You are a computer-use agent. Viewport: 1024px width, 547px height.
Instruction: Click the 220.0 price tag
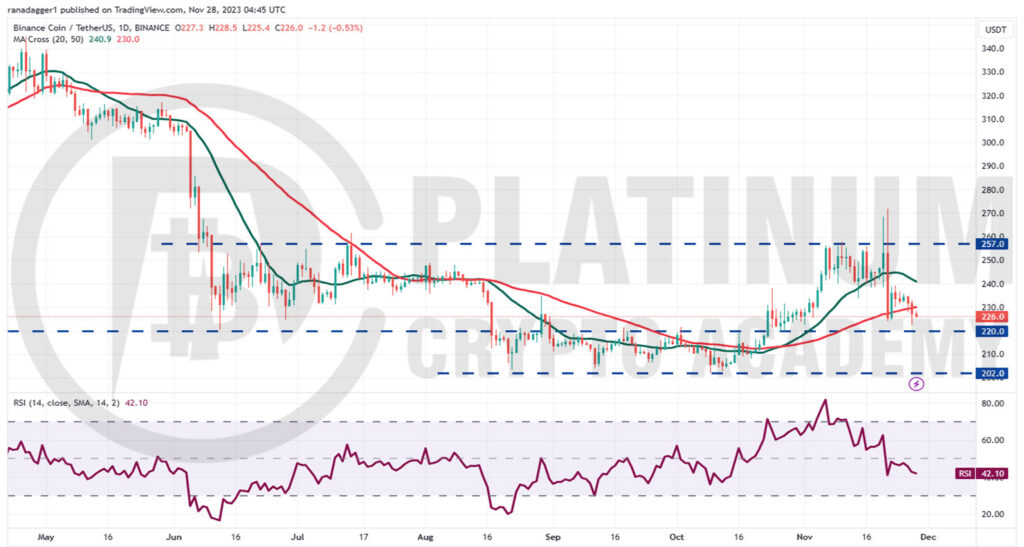pos(993,331)
